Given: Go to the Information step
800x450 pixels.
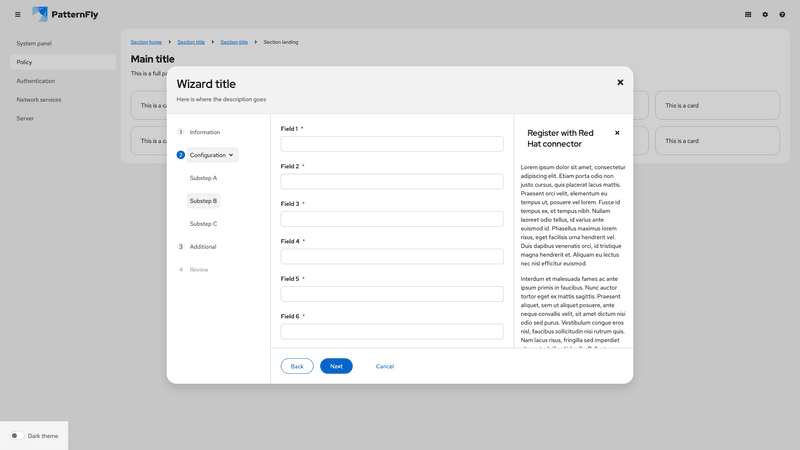Looking at the screenshot, I should (x=204, y=132).
